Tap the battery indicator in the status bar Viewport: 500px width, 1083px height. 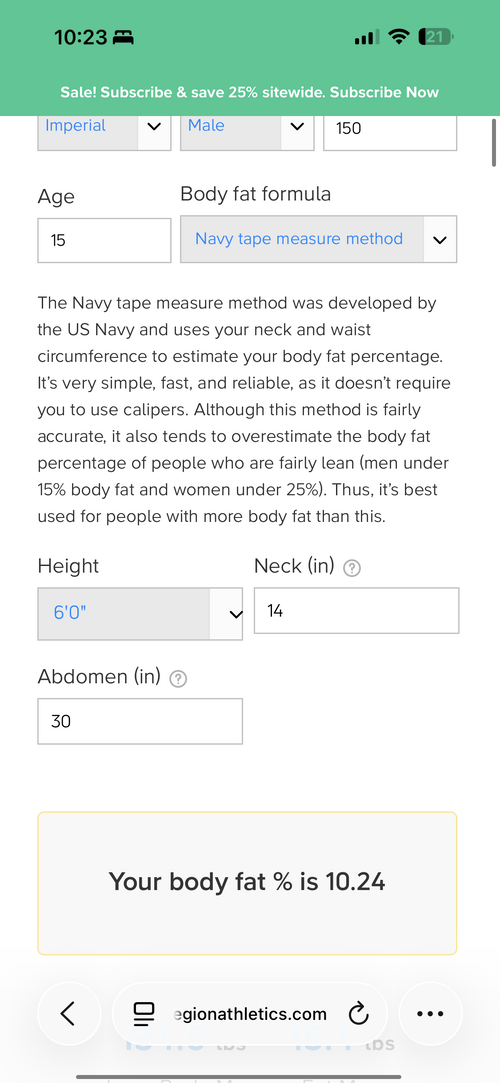coord(436,37)
